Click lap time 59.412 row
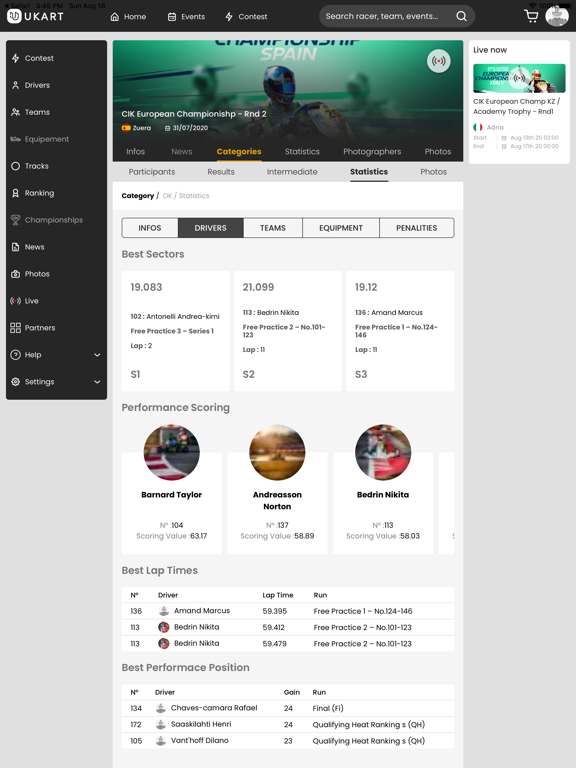The height and width of the screenshot is (768, 576). 288,627
